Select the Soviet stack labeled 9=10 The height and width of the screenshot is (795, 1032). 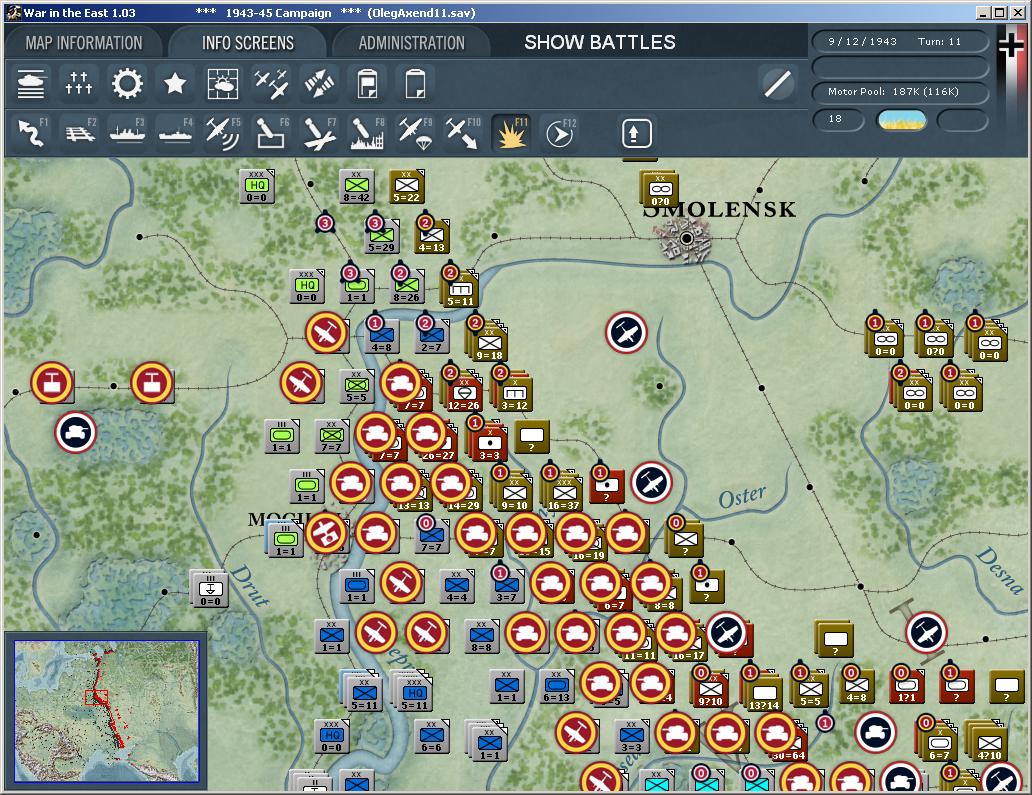[x=513, y=490]
